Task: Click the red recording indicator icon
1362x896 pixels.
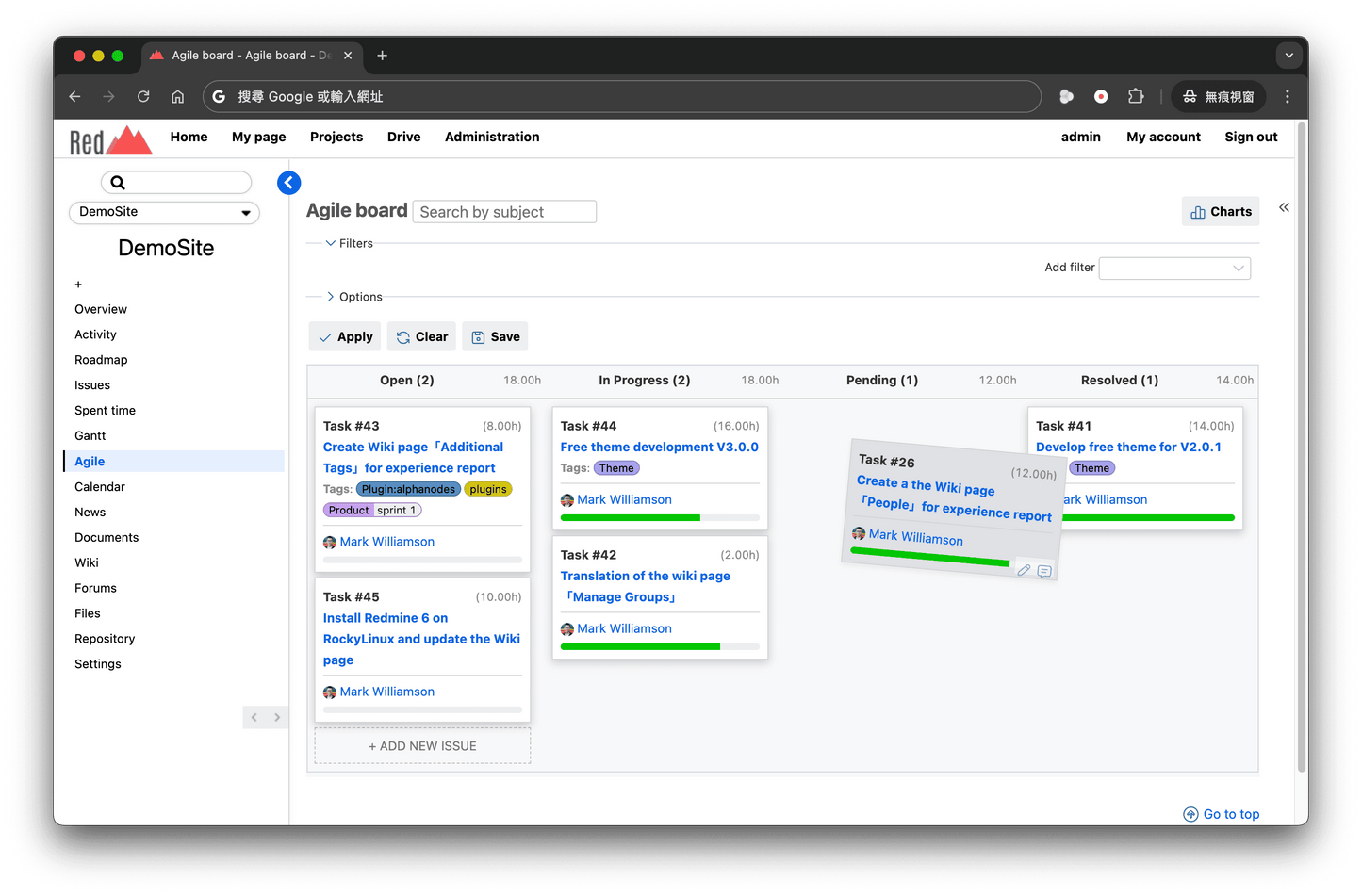Action: tap(1100, 96)
